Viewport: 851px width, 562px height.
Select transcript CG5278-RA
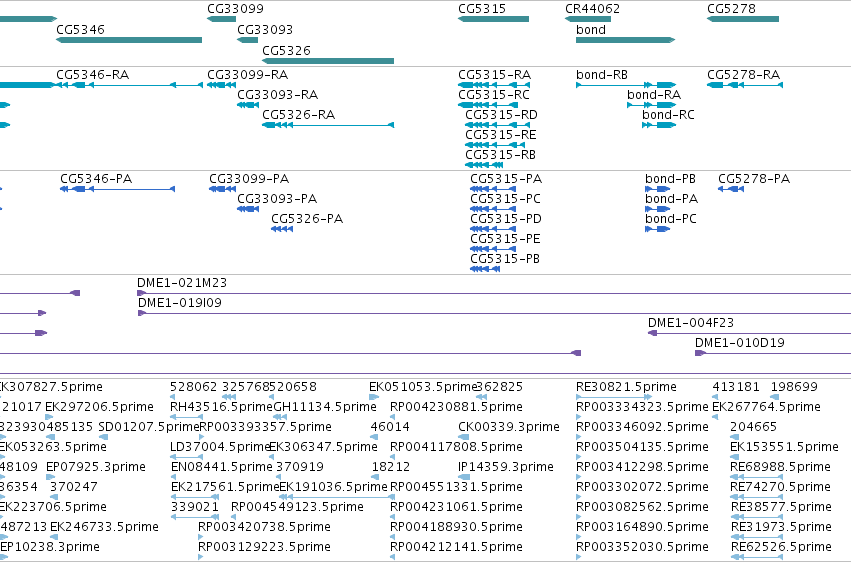click(745, 85)
